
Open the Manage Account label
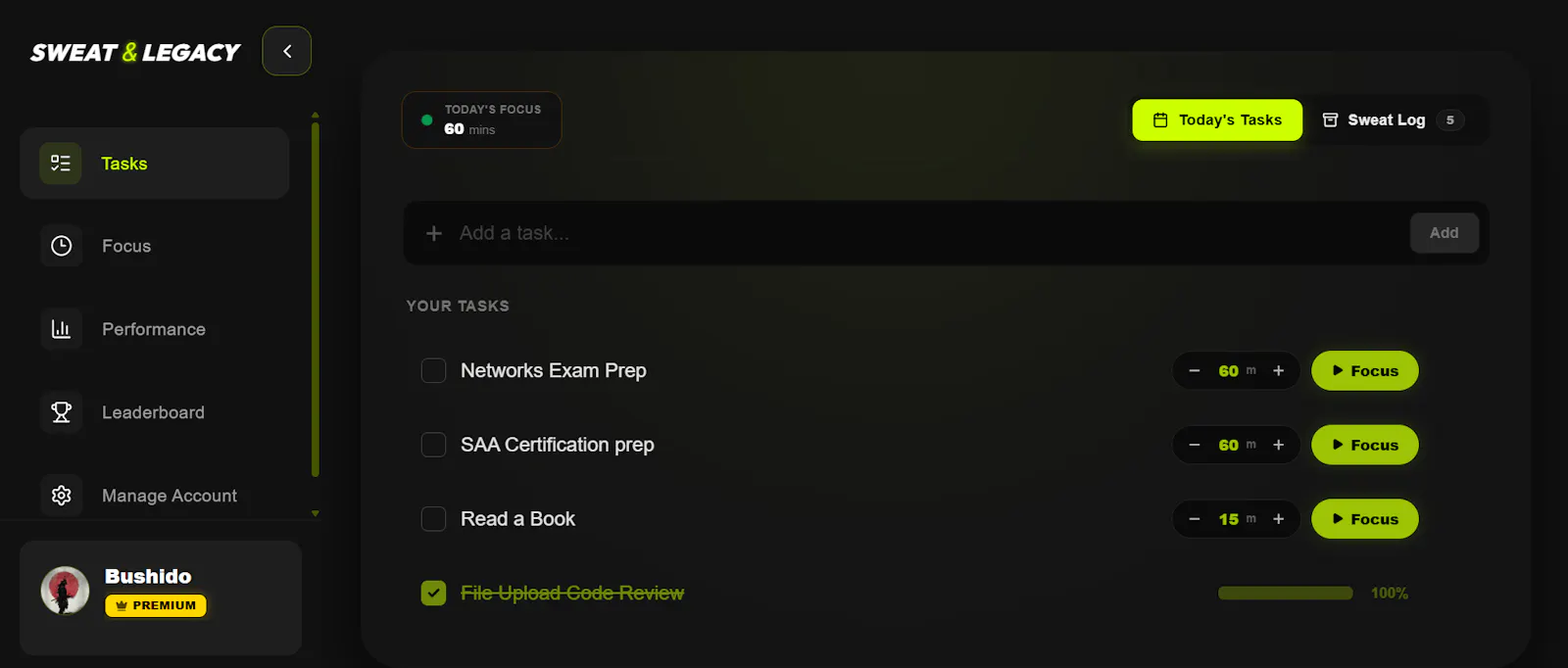pyautogui.click(x=170, y=496)
